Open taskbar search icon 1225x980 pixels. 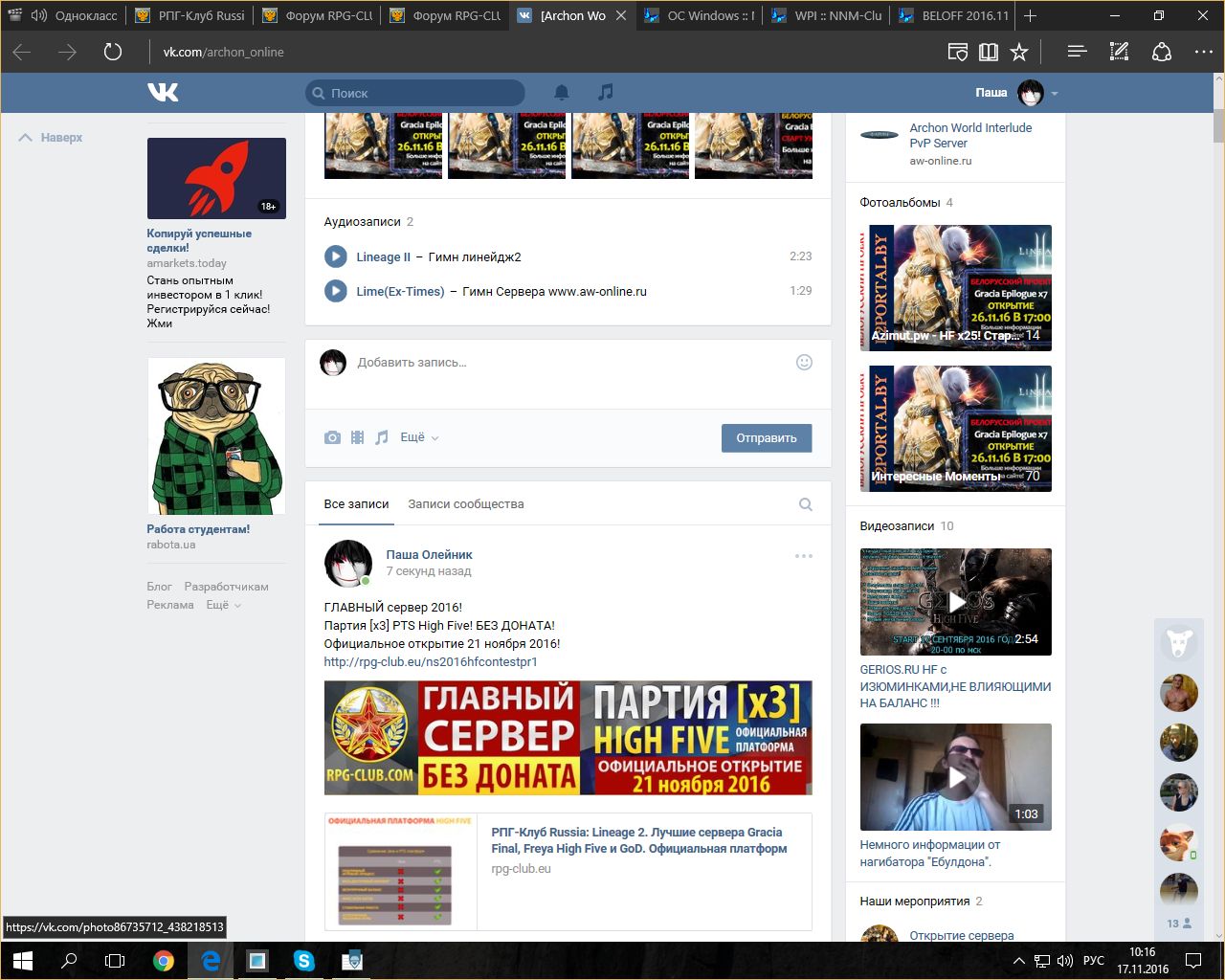[x=69, y=961]
